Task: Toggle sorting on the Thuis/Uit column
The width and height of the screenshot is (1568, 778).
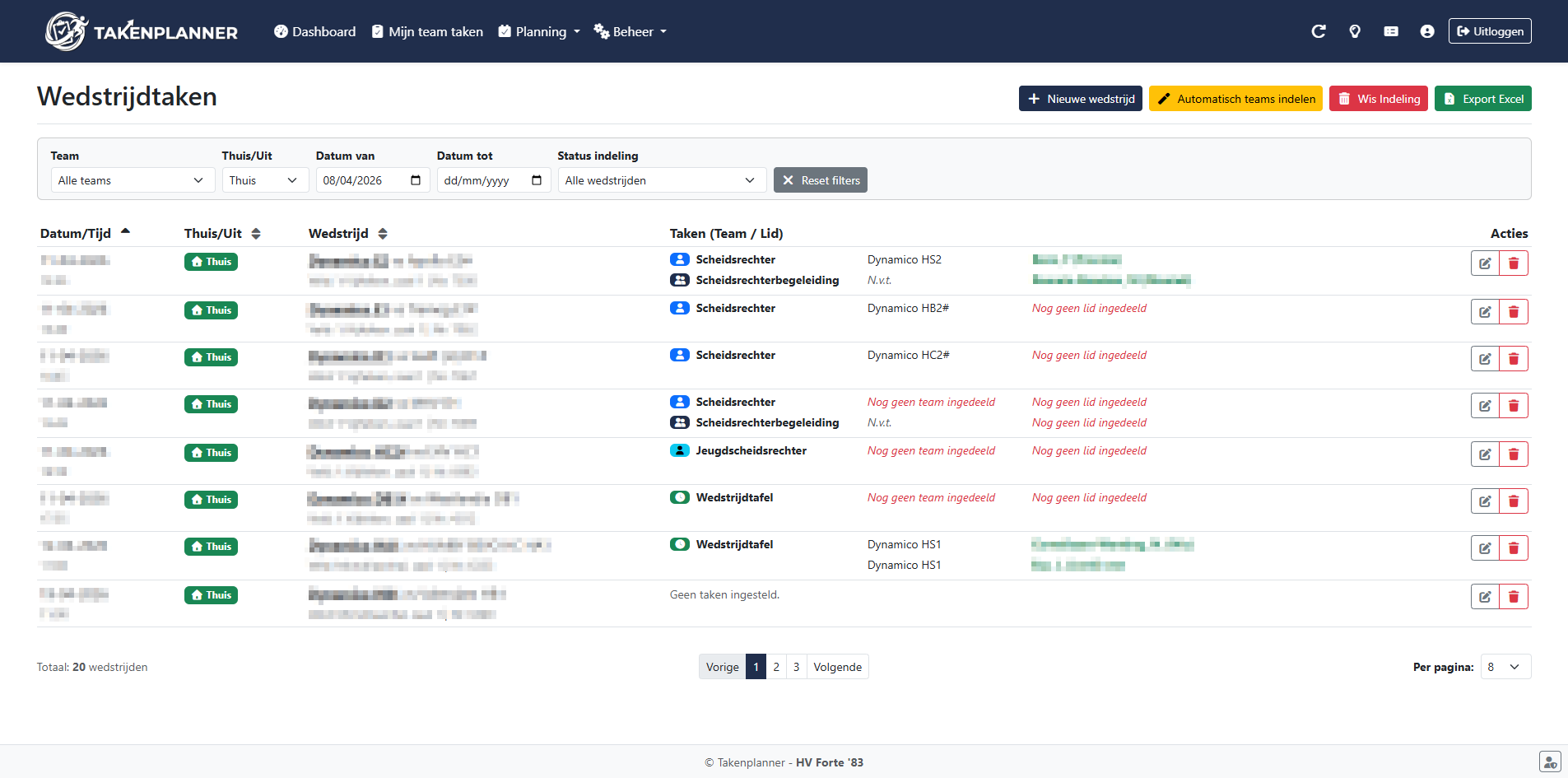Action: pyautogui.click(x=256, y=233)
